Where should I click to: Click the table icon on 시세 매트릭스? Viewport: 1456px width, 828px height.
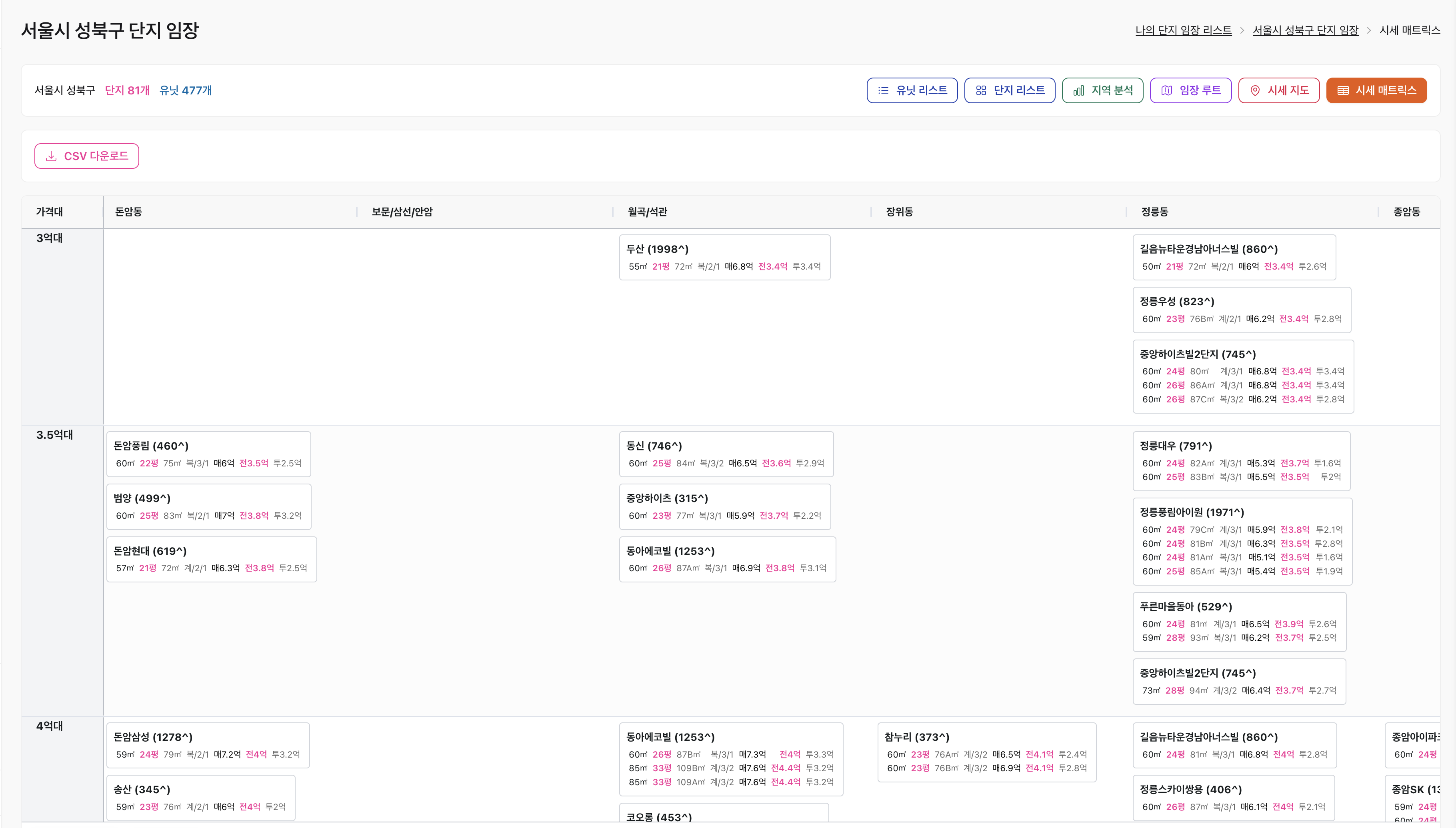click(1343, 90)
